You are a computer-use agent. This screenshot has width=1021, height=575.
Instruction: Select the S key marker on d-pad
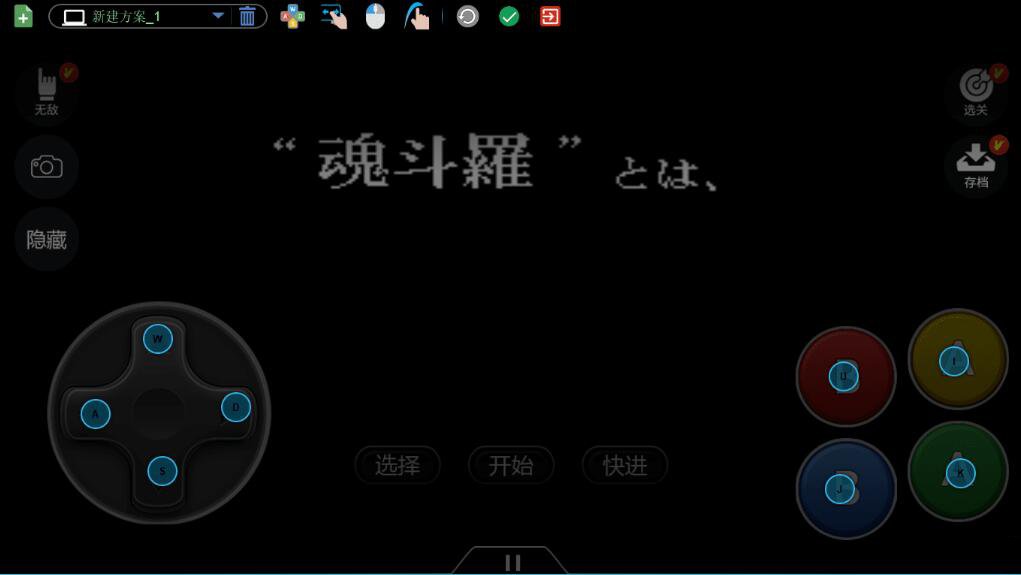click(x=162, y=471)
